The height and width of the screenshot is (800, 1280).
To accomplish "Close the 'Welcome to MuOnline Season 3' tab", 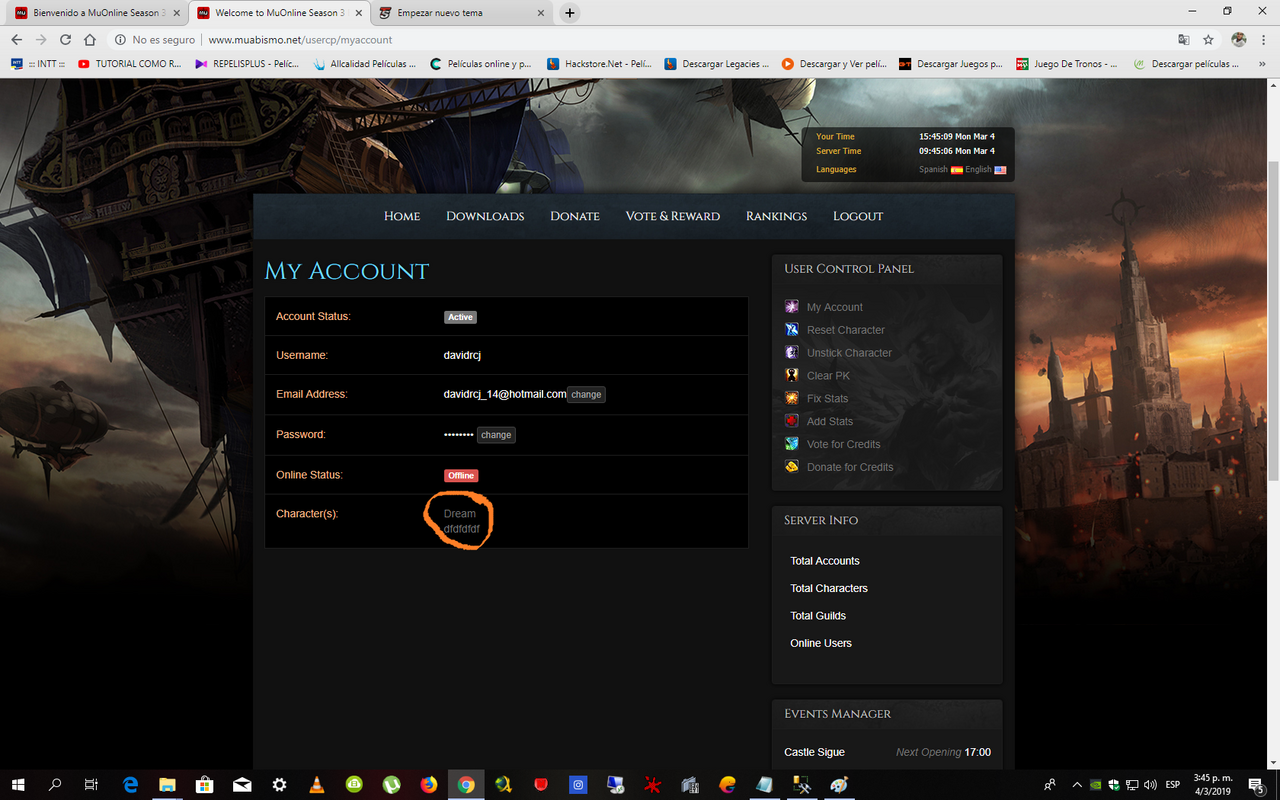I will pyautogui.click(x=359, y=13).
